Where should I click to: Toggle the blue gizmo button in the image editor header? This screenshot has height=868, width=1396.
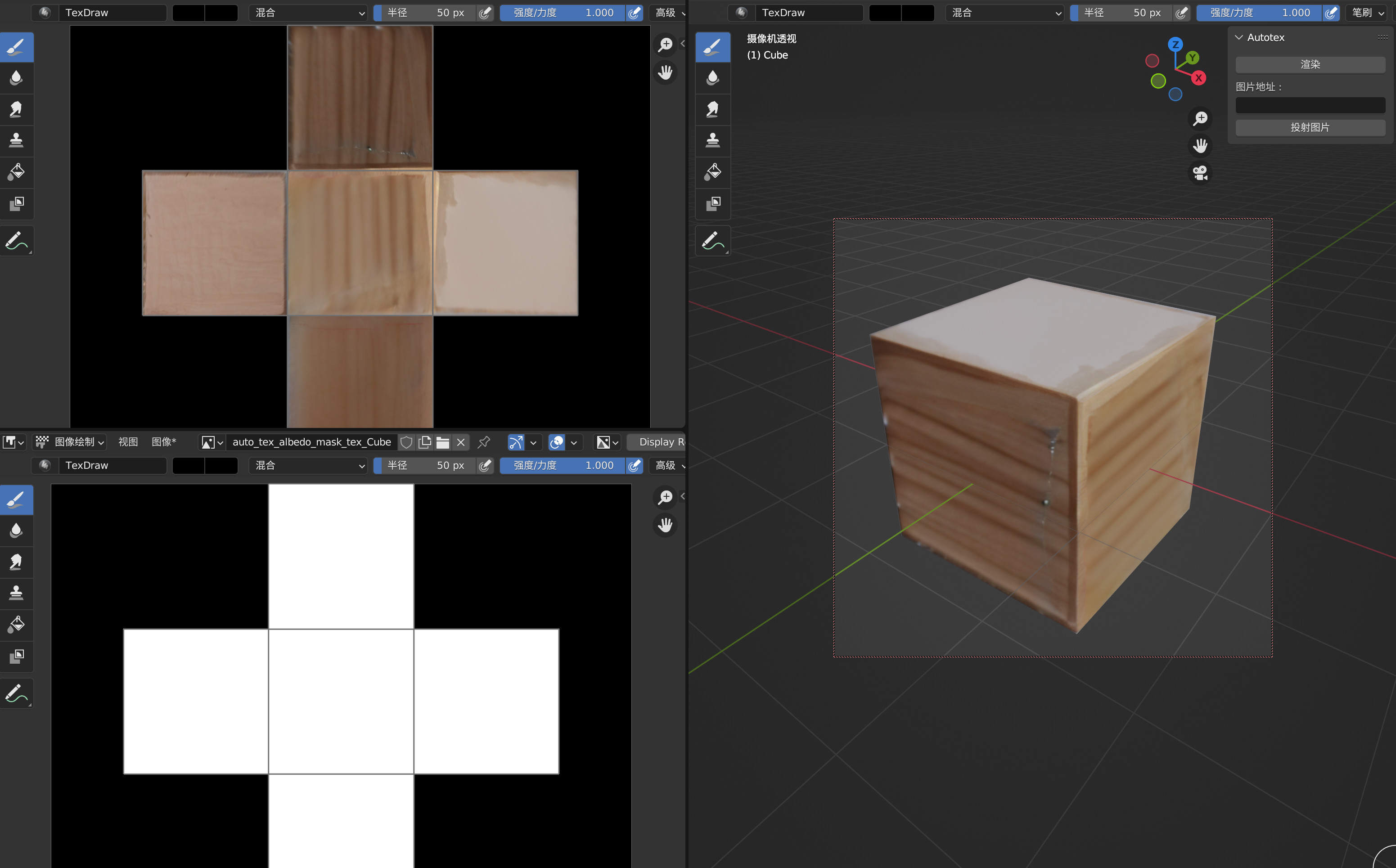516,442
